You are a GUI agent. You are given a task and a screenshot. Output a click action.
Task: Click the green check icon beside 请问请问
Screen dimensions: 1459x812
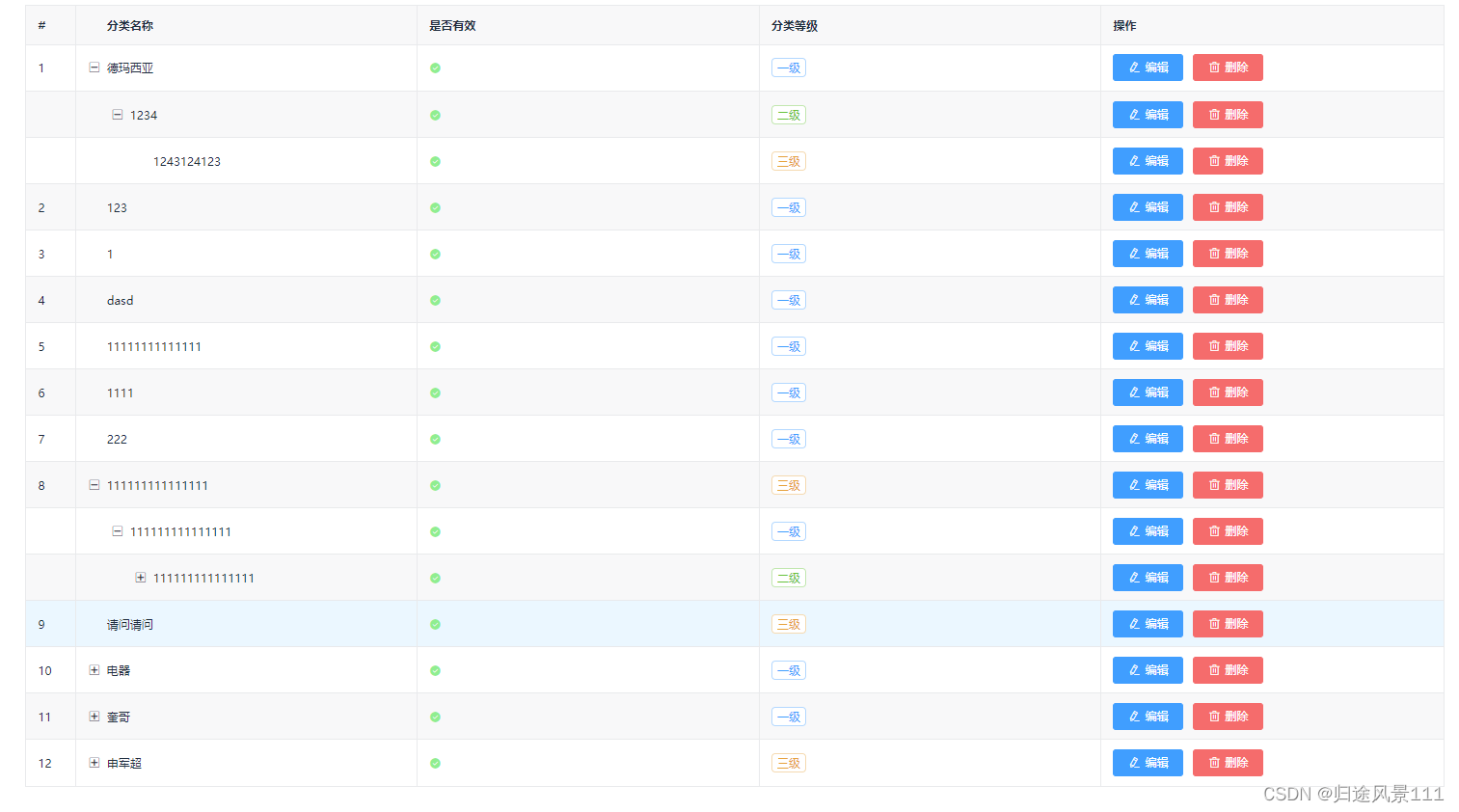(x=435, y=624)
